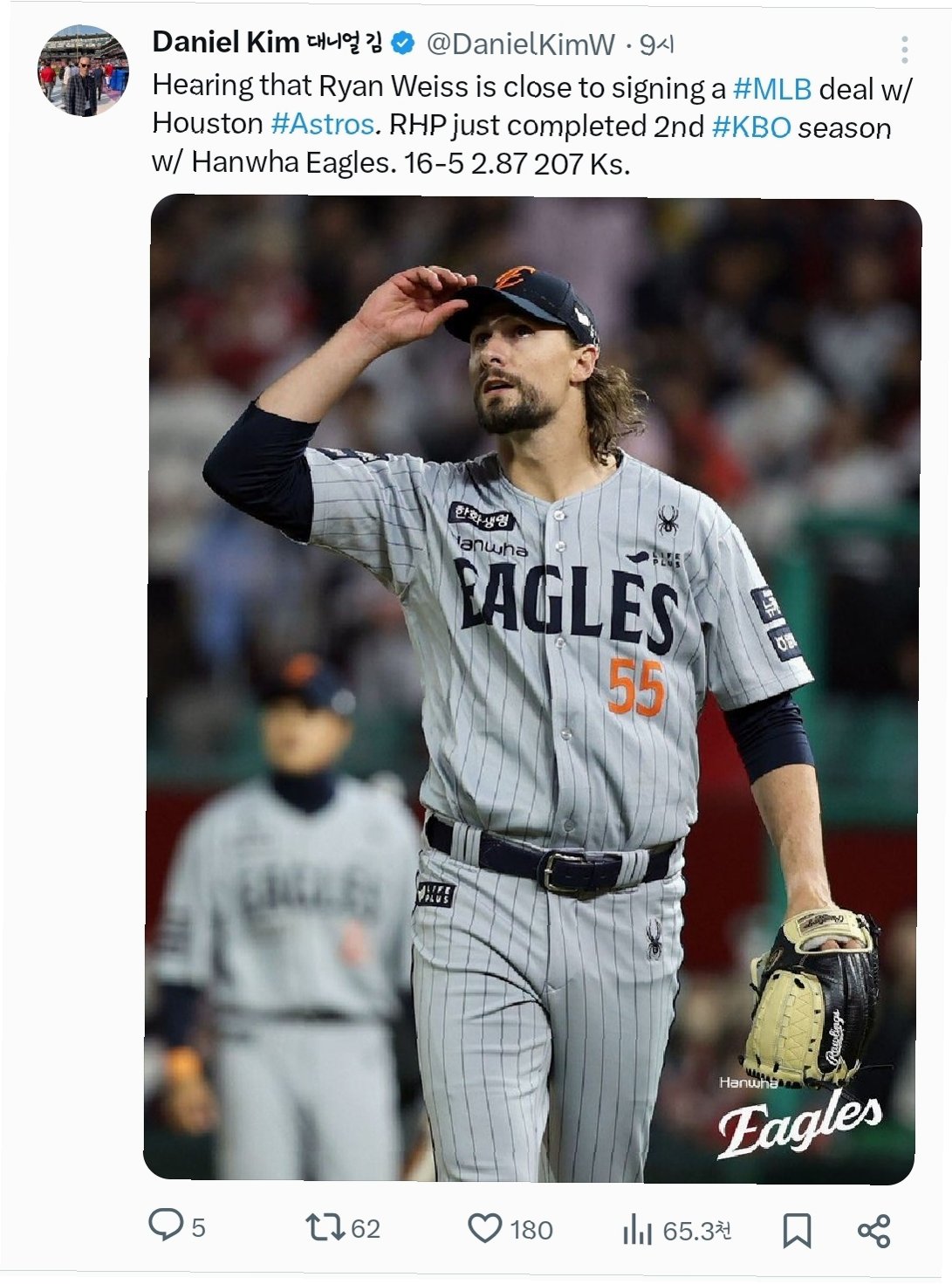Bookmark this tweet

[x=797, y=1230]
